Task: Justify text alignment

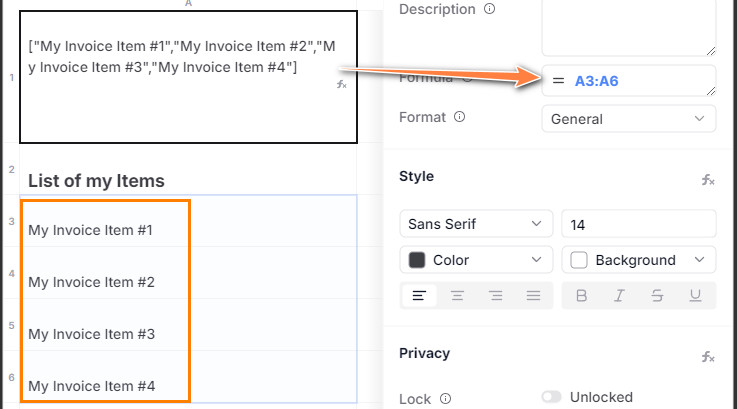Action: (x=533, y=295)
